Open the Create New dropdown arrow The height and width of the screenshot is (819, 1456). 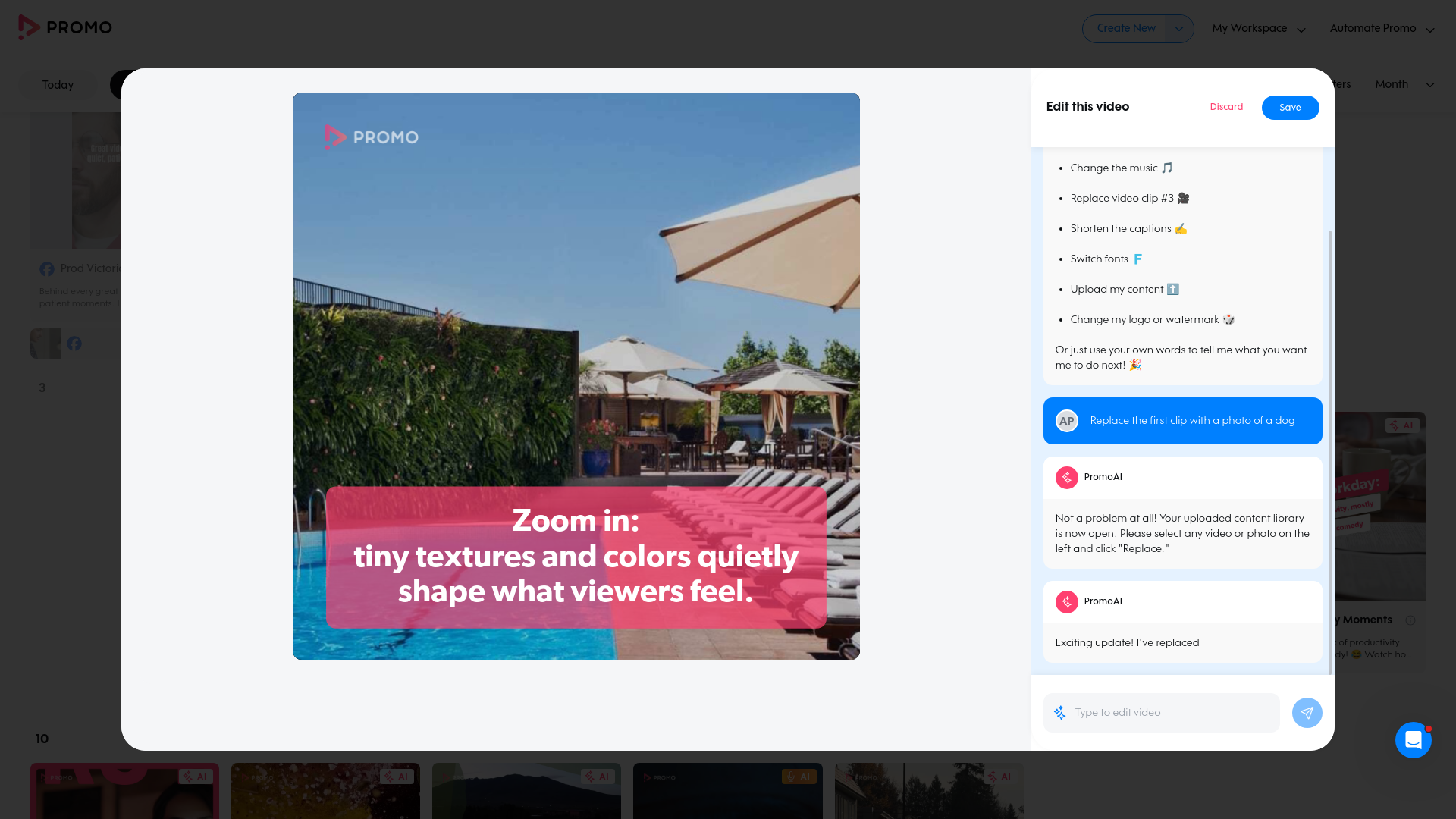pos(1179,29)
